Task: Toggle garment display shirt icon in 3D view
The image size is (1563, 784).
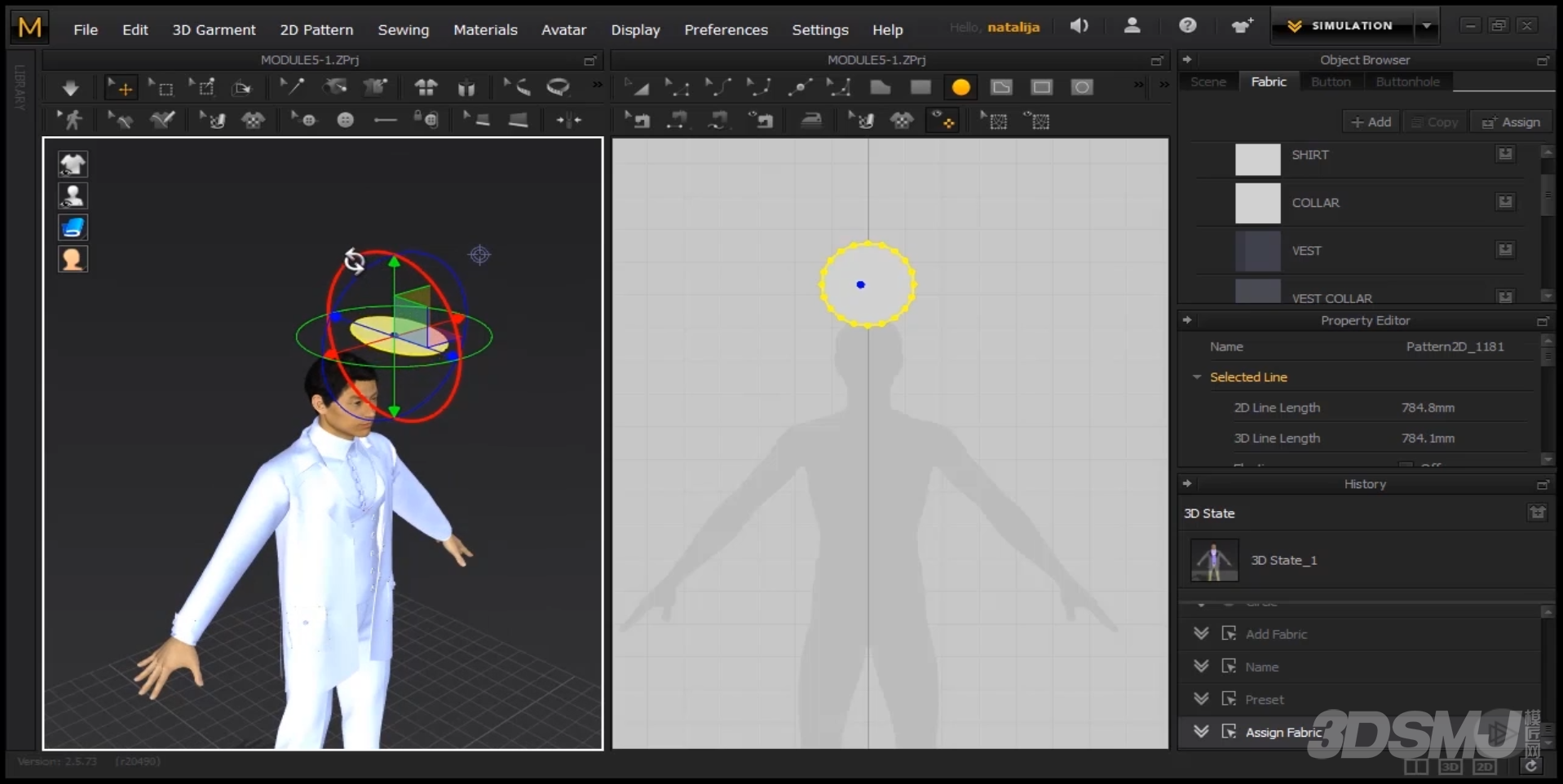Action: point(73,164)
